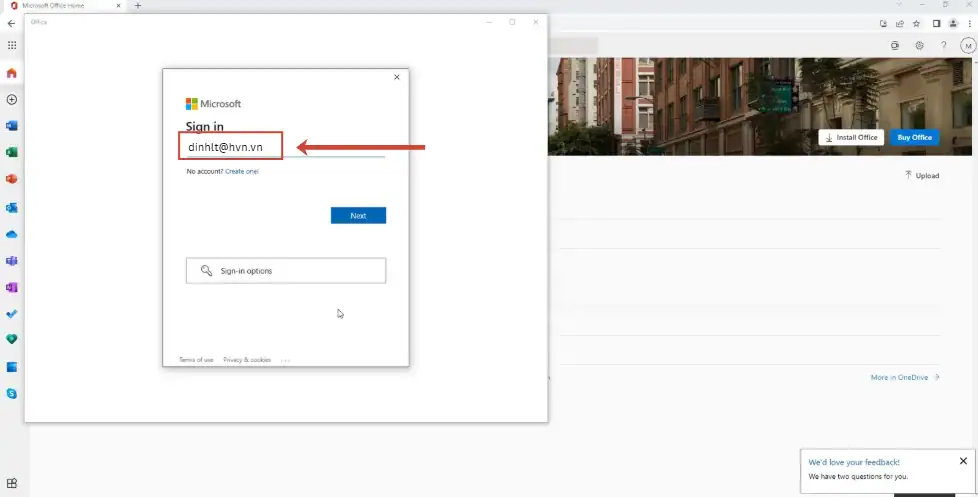Select the Microsoft Office Home browser tab
The height and width of the screenshot is (497, 978).
coord(62,6)
